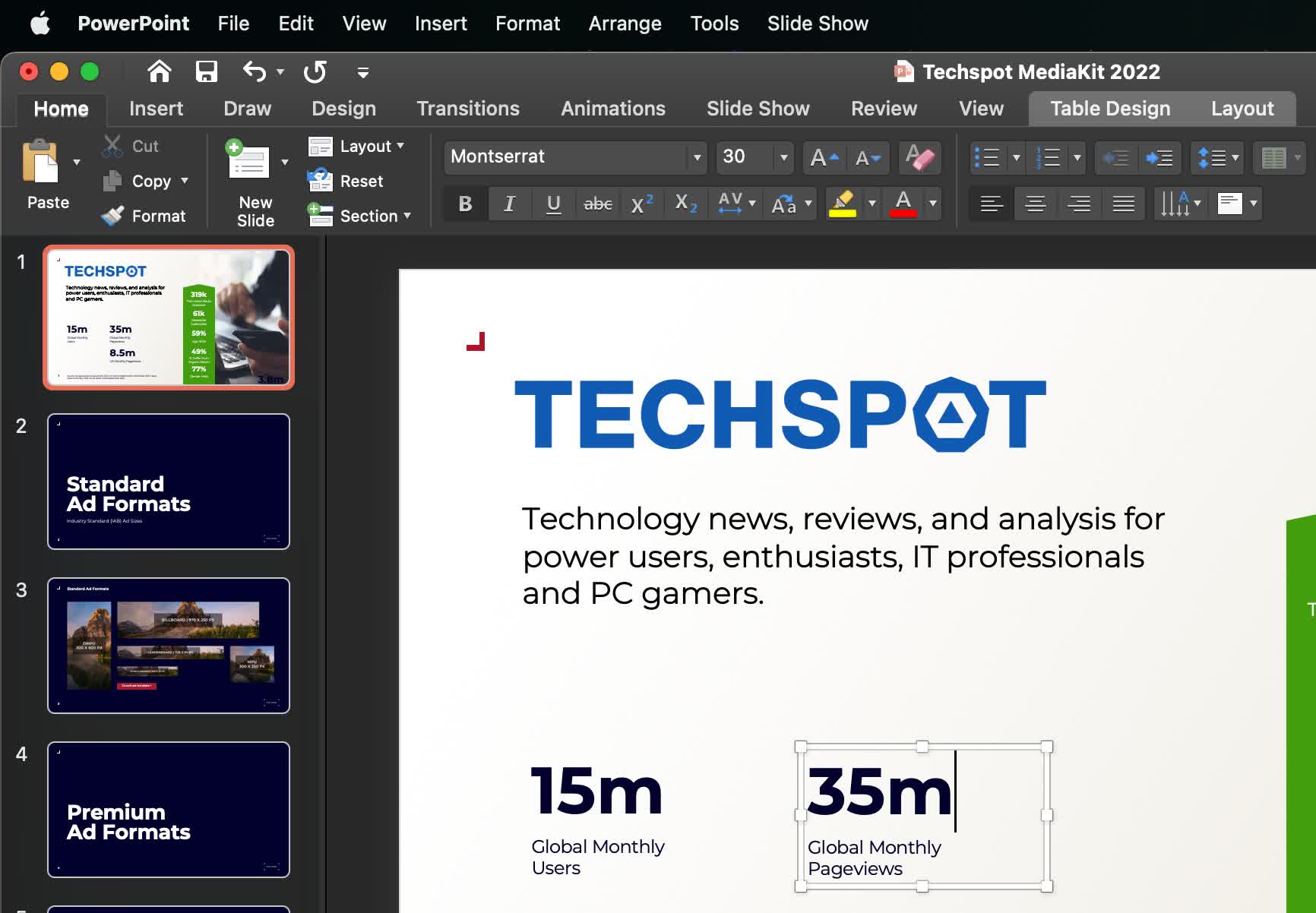
Task: Open the font color red swatch
Action: pyautogui.click(x=903, y=203)
